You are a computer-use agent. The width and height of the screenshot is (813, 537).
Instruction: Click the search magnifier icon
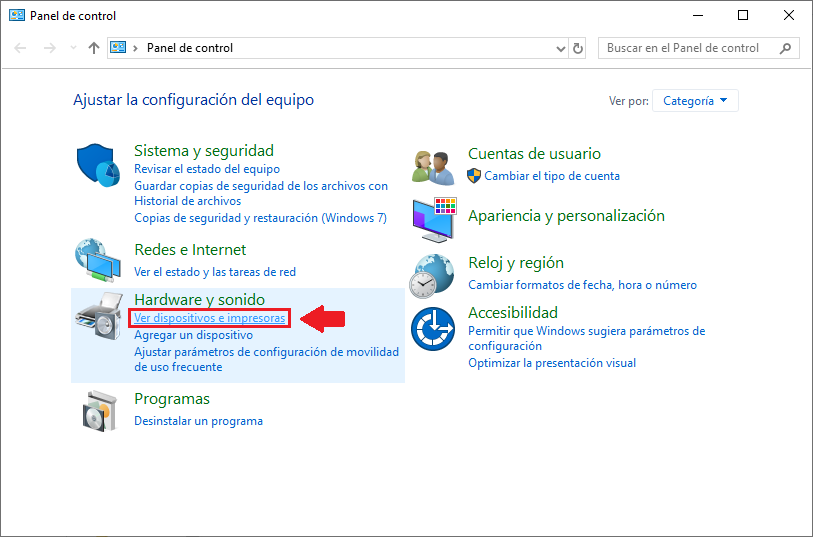[x=786, y=48]
